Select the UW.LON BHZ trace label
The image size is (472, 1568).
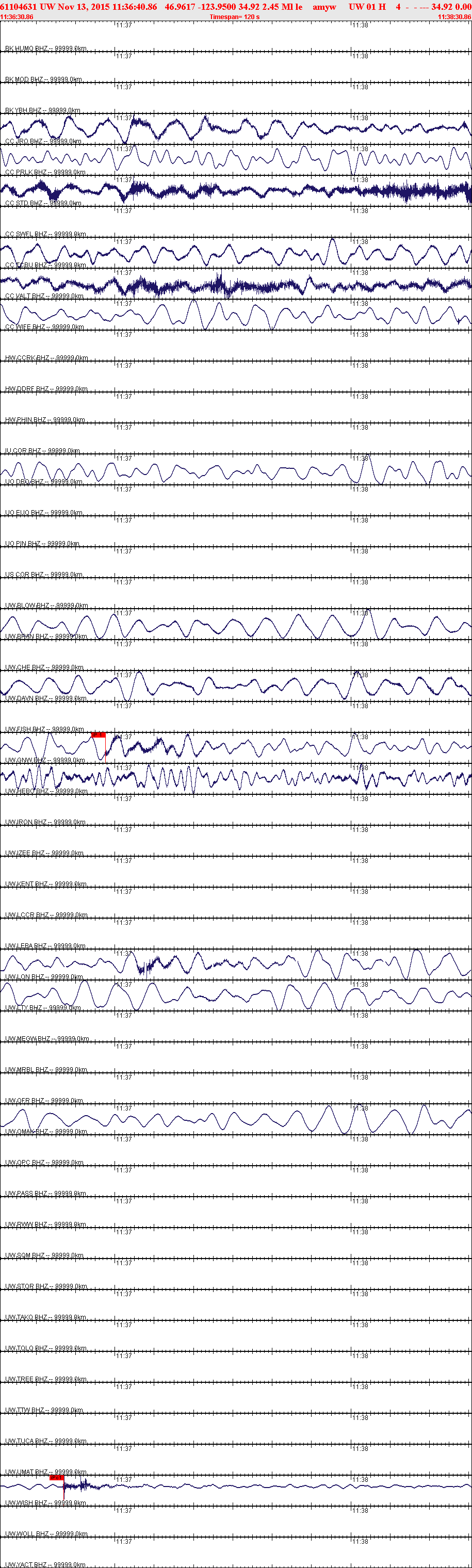click(x=44, y=977)
